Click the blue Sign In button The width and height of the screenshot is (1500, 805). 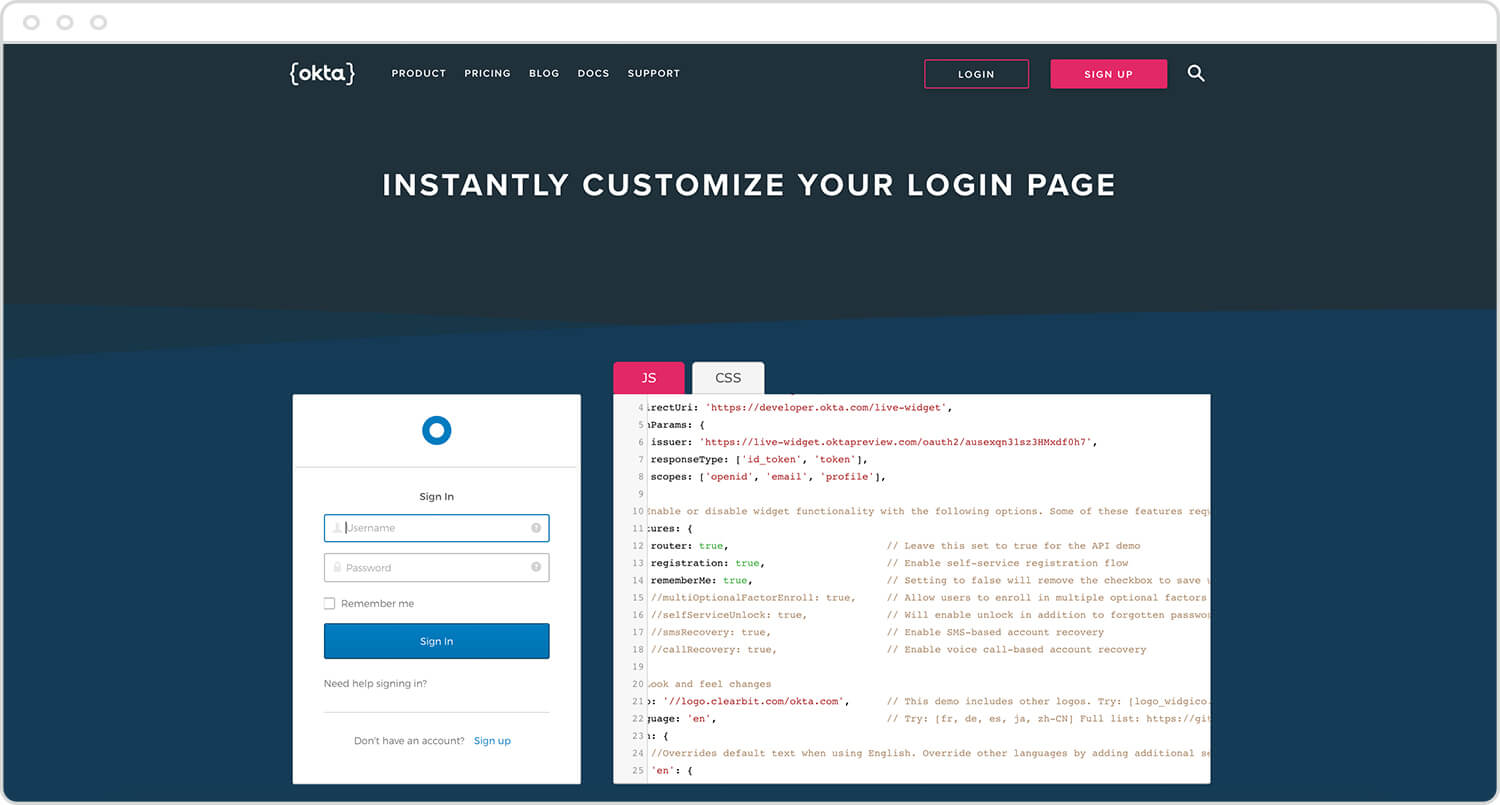click(436, 641)
